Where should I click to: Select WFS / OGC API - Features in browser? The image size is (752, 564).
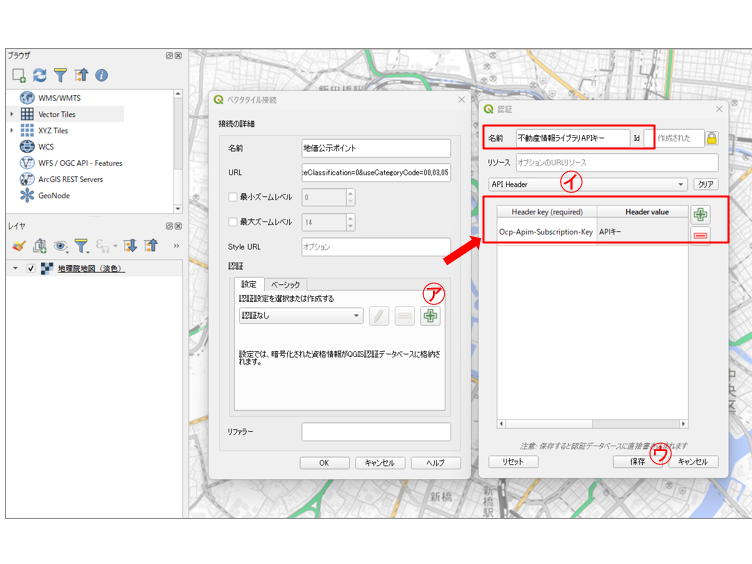[80, 163]
